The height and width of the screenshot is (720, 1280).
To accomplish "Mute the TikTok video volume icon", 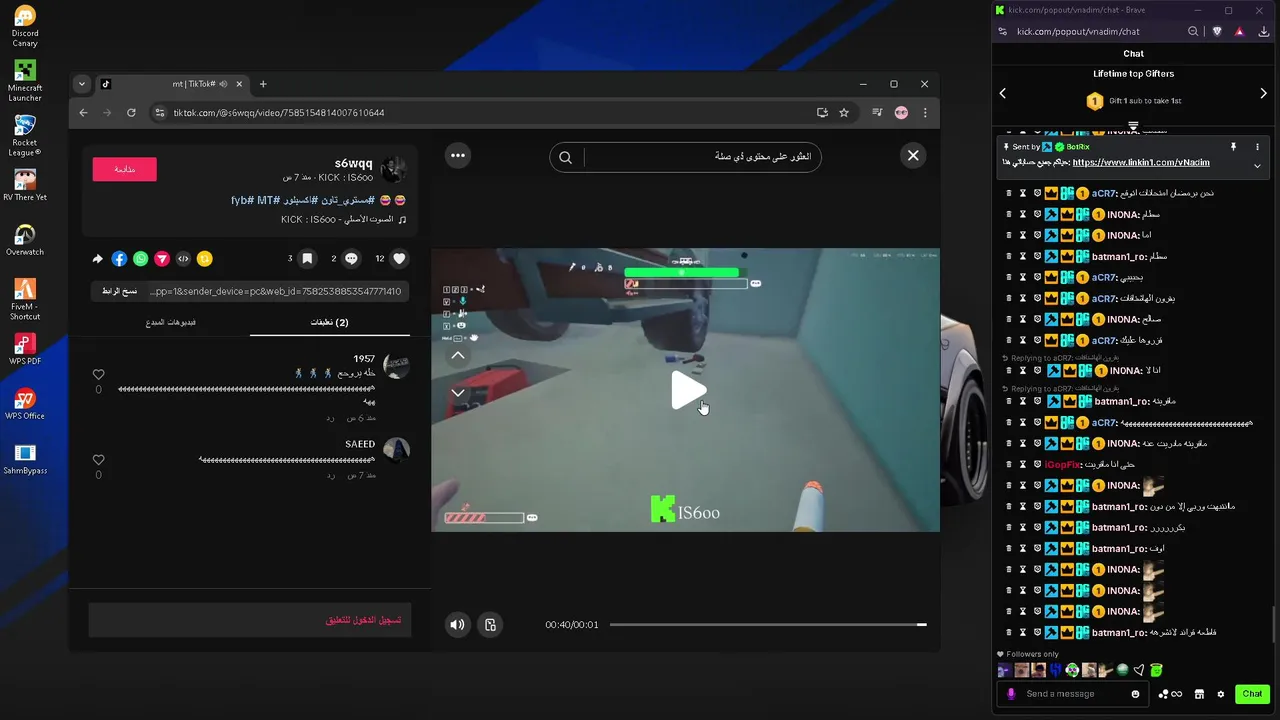I will point(457,625).
